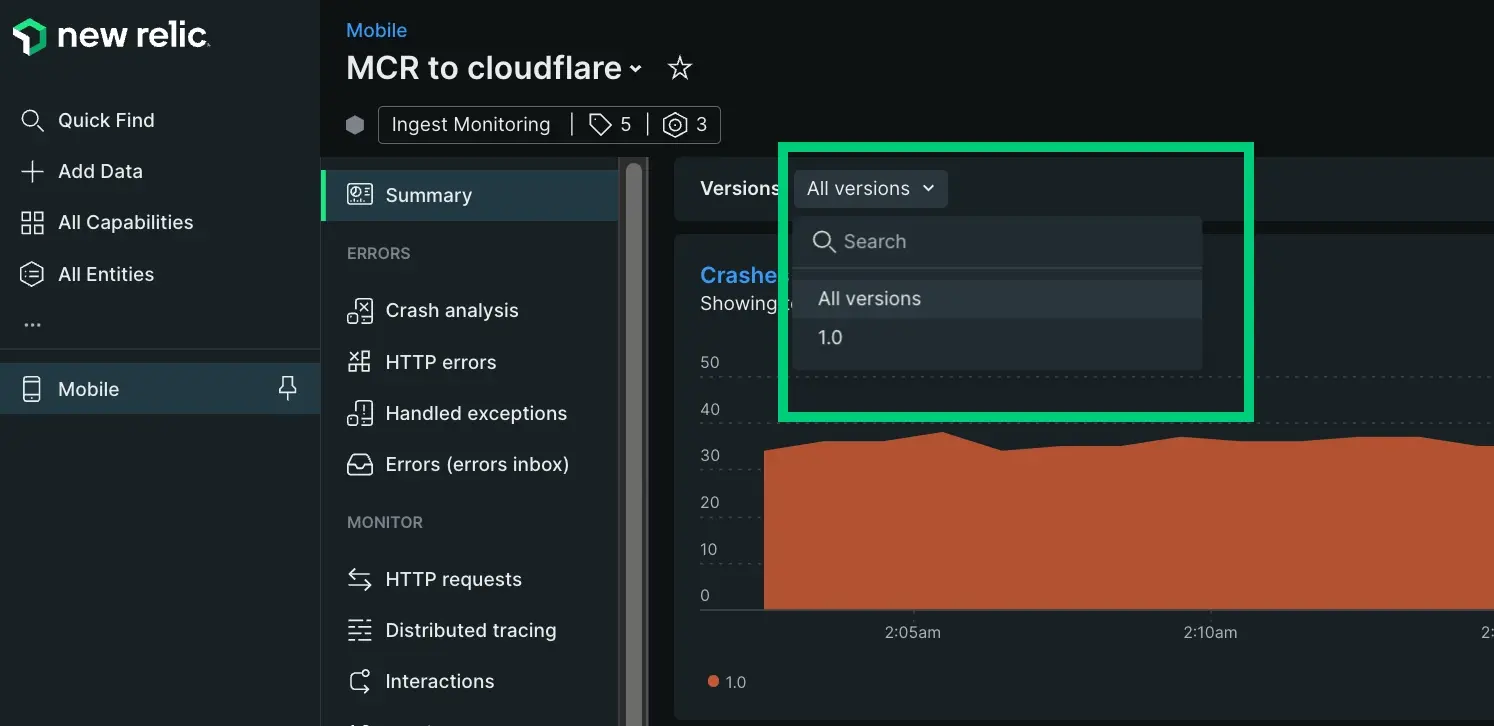Expand the MCR to cloudflare entity dropdown
The width and height of the screenshot is (1494, 726).
pos(635,69)
